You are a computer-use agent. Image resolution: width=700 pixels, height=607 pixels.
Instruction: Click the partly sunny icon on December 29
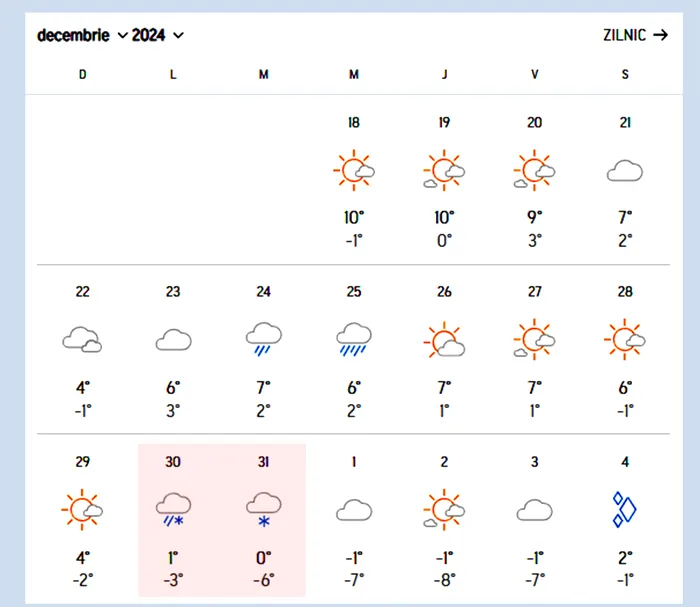pyautogui.click(x=83, y=510)
